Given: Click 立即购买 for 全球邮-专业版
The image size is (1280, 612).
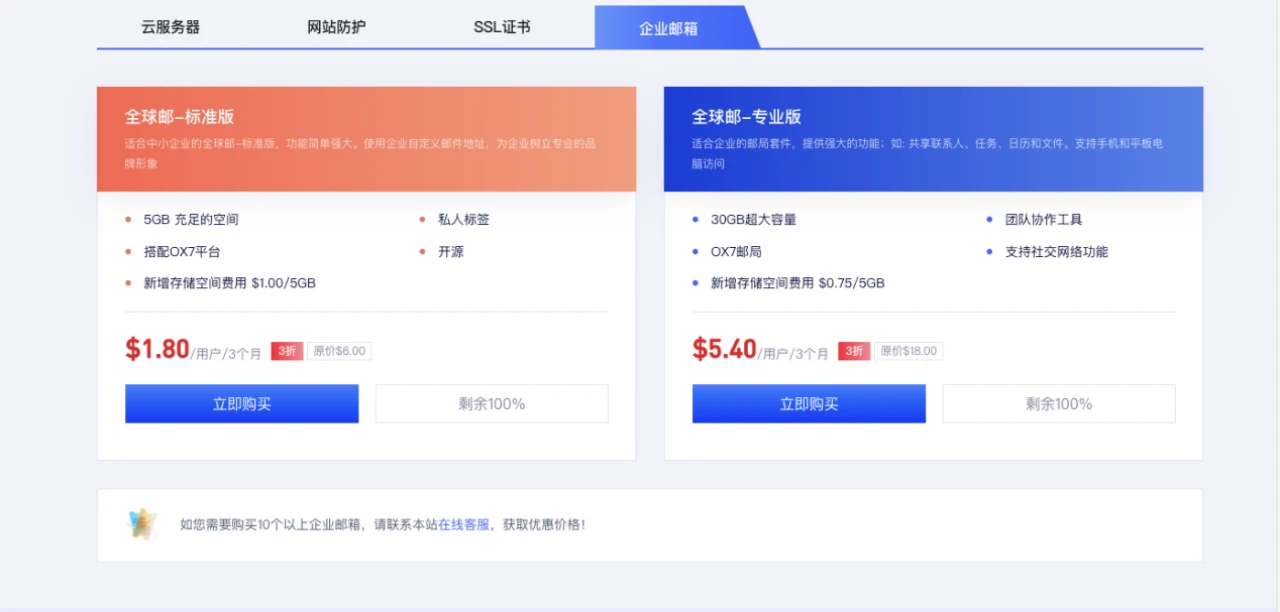Looking at the screenshot, I should tap(808, 404).
